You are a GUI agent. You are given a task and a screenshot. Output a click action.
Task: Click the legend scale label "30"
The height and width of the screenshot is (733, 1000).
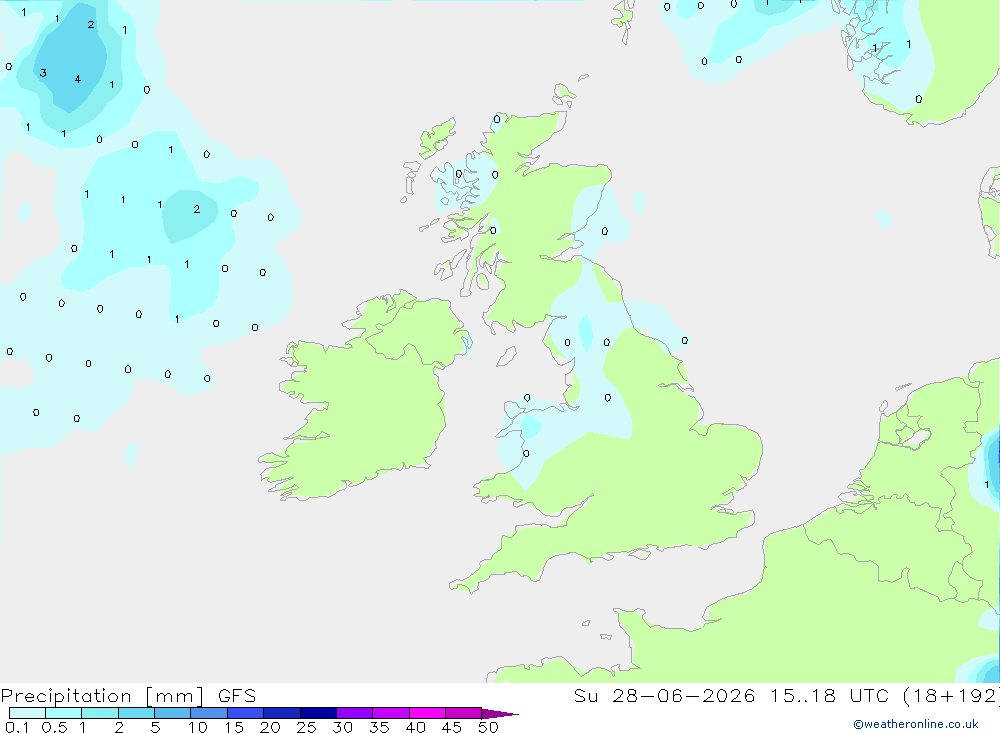click(343, 727)
